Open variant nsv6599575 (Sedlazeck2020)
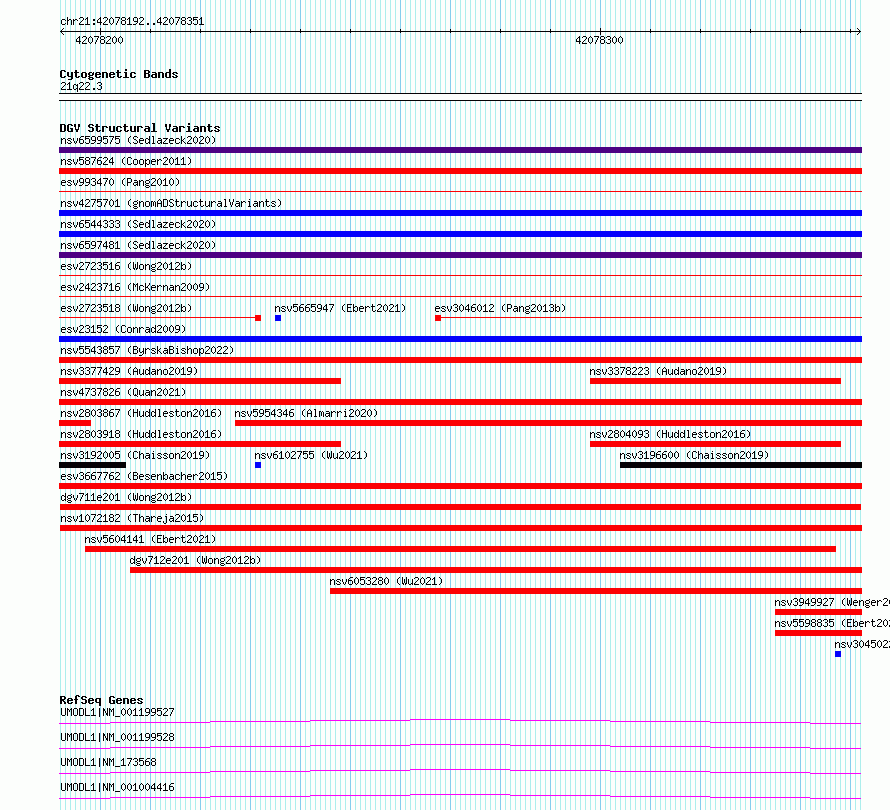Viewport: 890px width, 810px height. (x=138, y=140)
